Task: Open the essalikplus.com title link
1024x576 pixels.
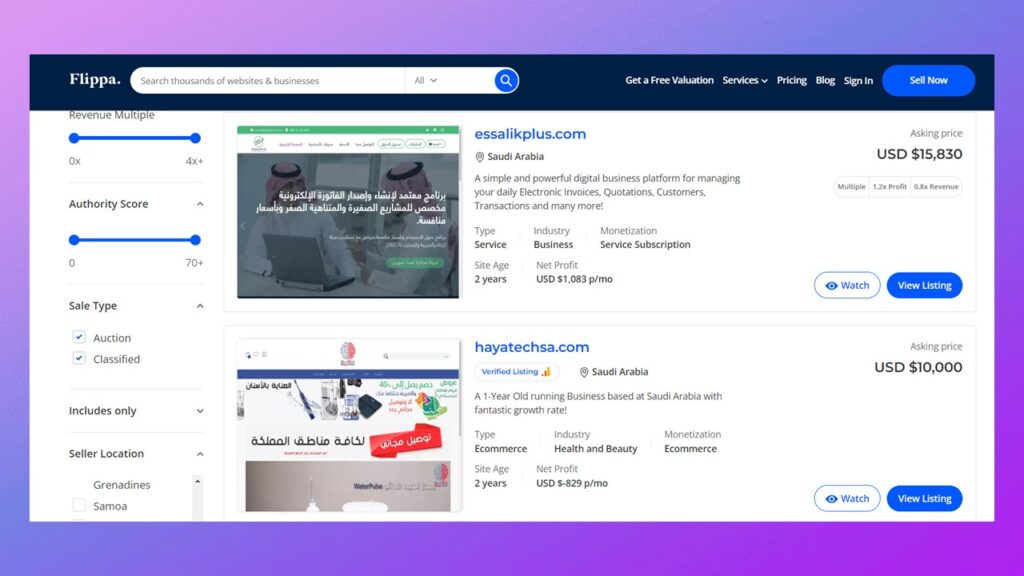Action: point(530,134)
